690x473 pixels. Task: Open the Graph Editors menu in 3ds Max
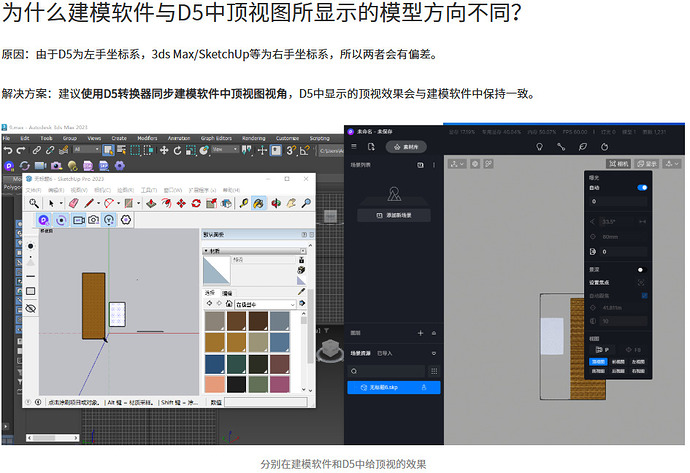click(216, 138)
